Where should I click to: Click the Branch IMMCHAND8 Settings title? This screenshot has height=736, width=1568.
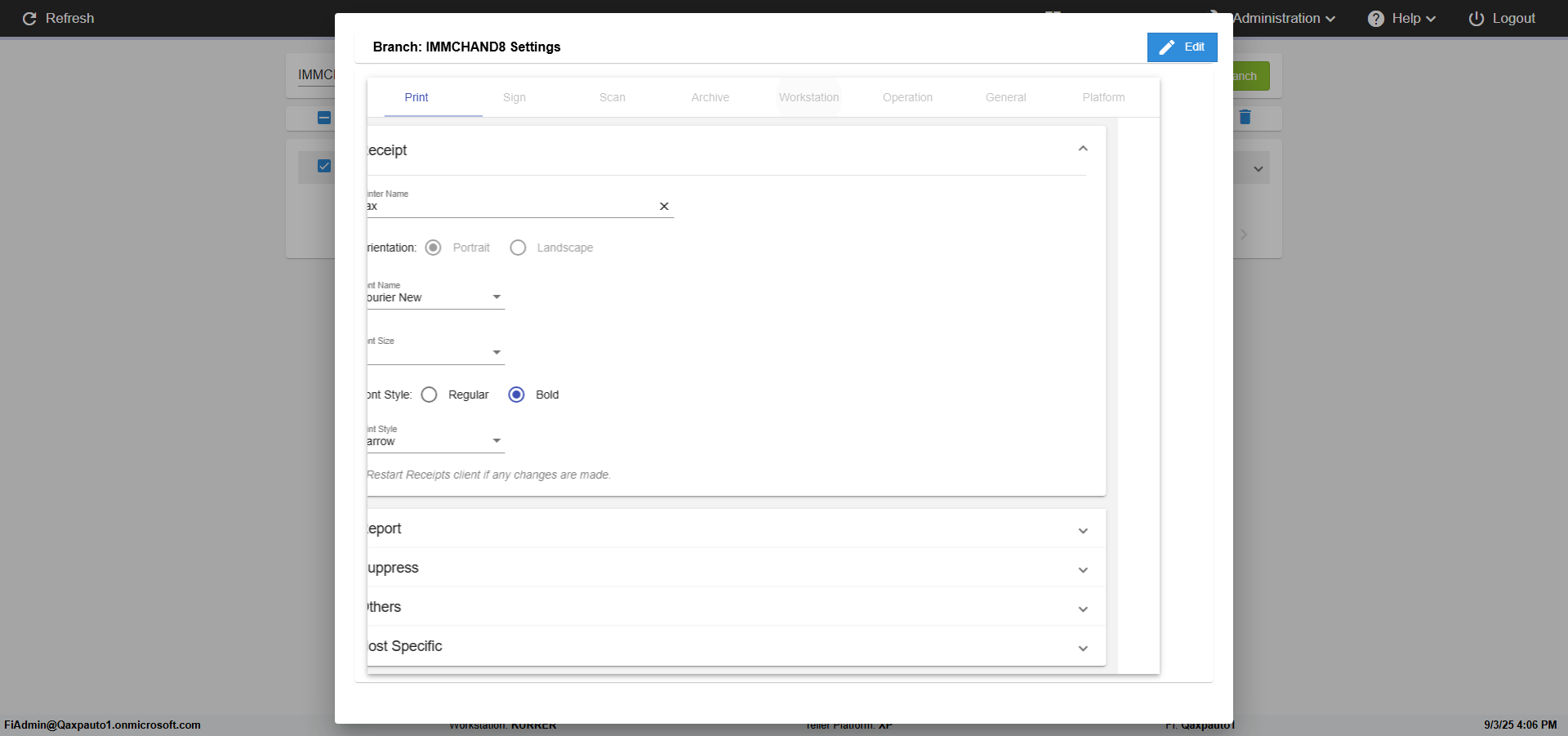466,47
